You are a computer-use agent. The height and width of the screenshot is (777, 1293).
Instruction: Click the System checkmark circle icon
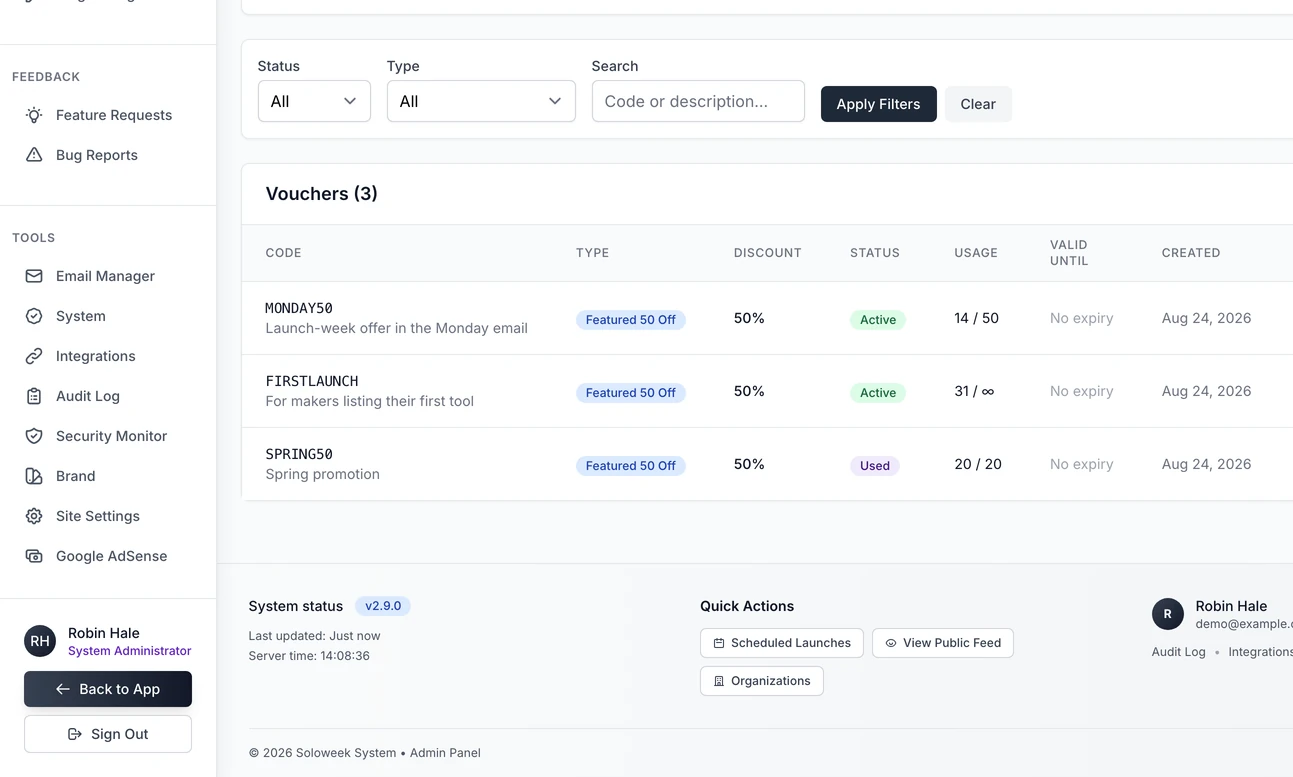point(34,316)
